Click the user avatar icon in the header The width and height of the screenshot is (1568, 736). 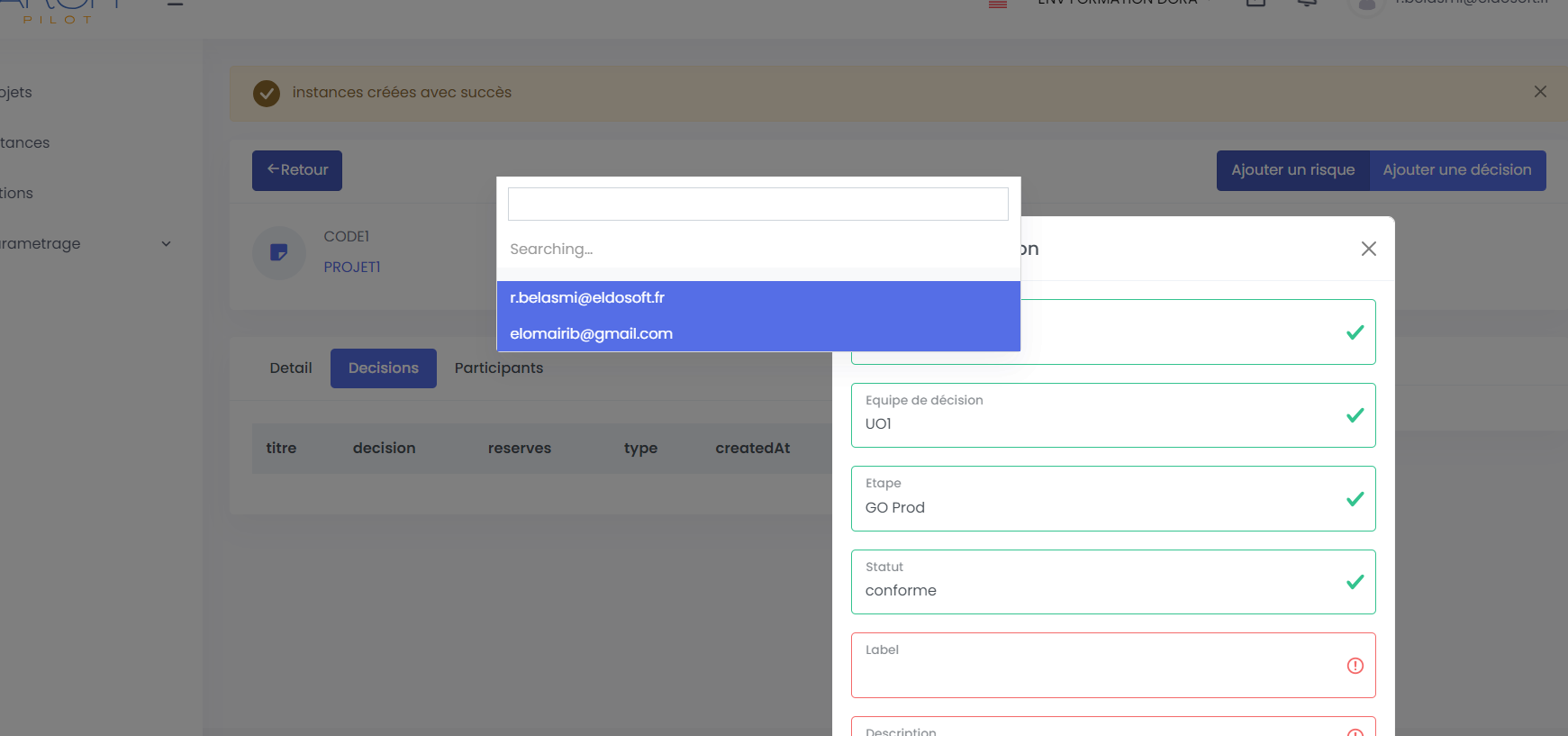1366,5
